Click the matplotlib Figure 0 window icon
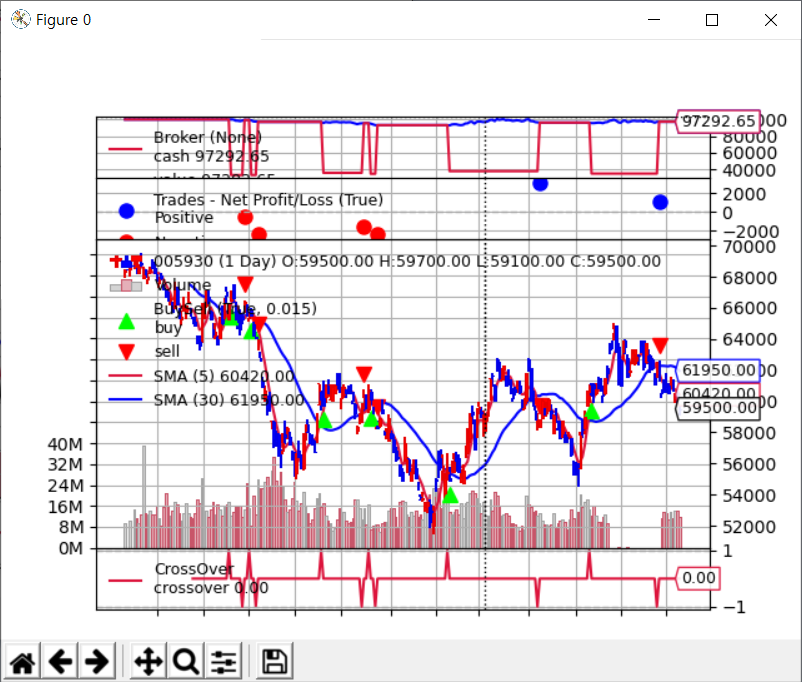Image resolution: width=802 pixels, height=682 pixels. pyautogui.click(x=20, y=19)
